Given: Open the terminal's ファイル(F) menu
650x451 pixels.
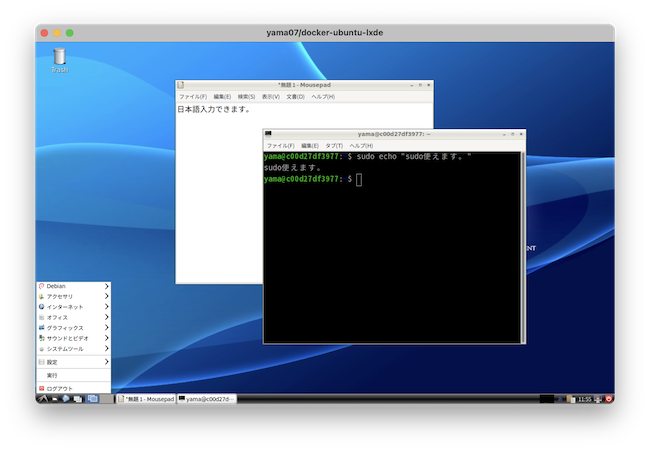Looking at the screenshot, I should click(281, 145).
